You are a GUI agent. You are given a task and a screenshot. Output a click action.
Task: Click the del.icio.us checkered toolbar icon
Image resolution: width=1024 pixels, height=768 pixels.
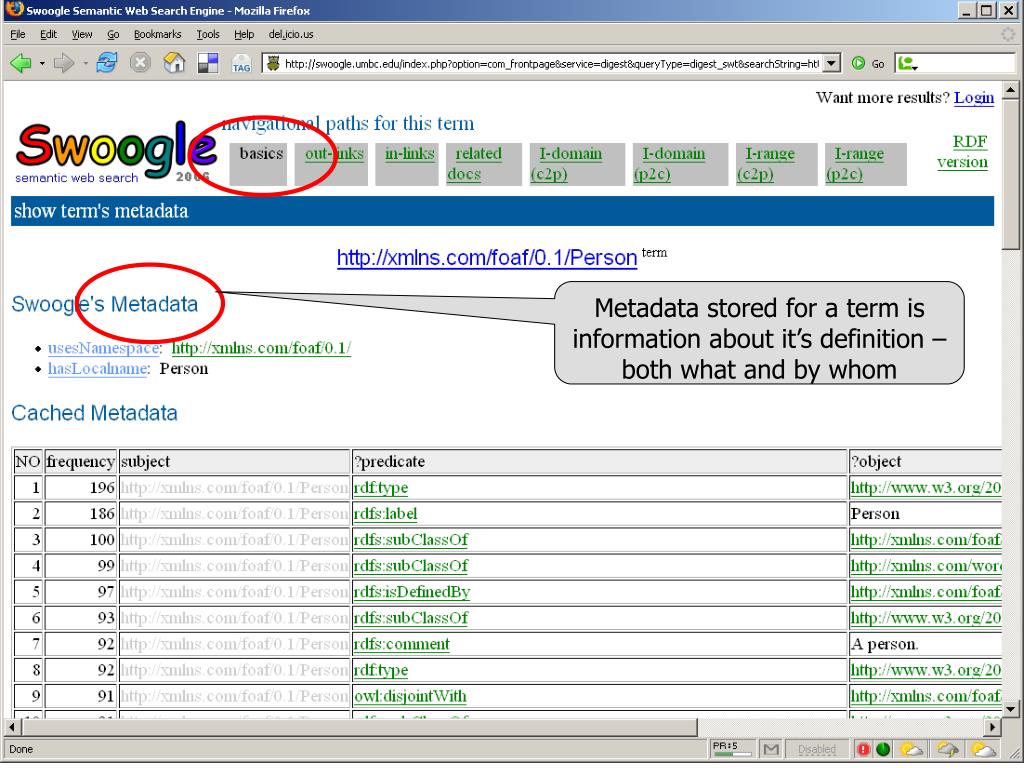[x=208, y=63]
